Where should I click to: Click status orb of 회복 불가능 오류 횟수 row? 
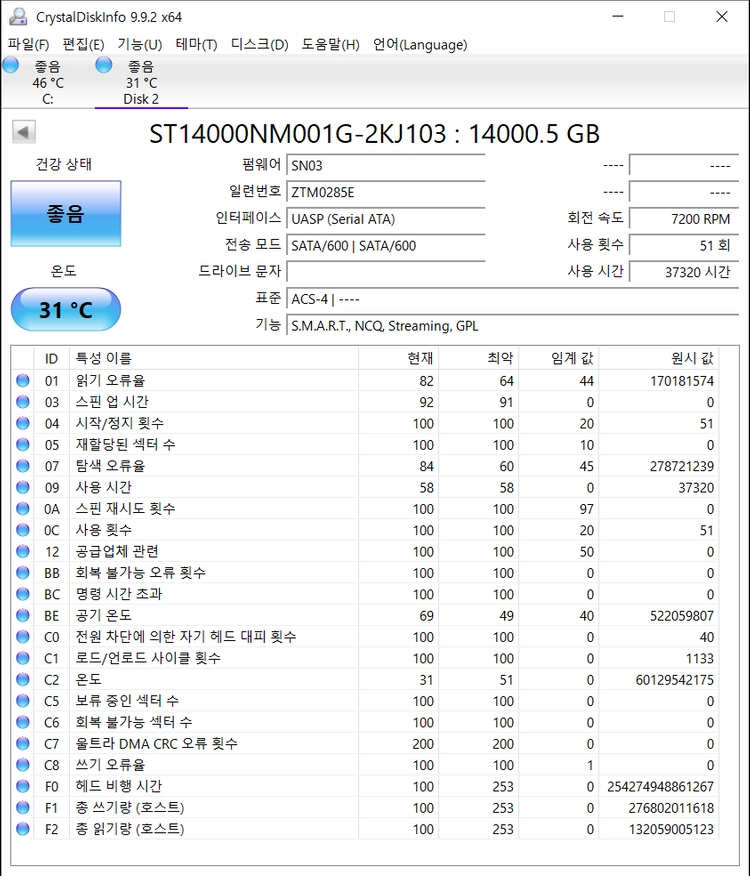(23, 573)
